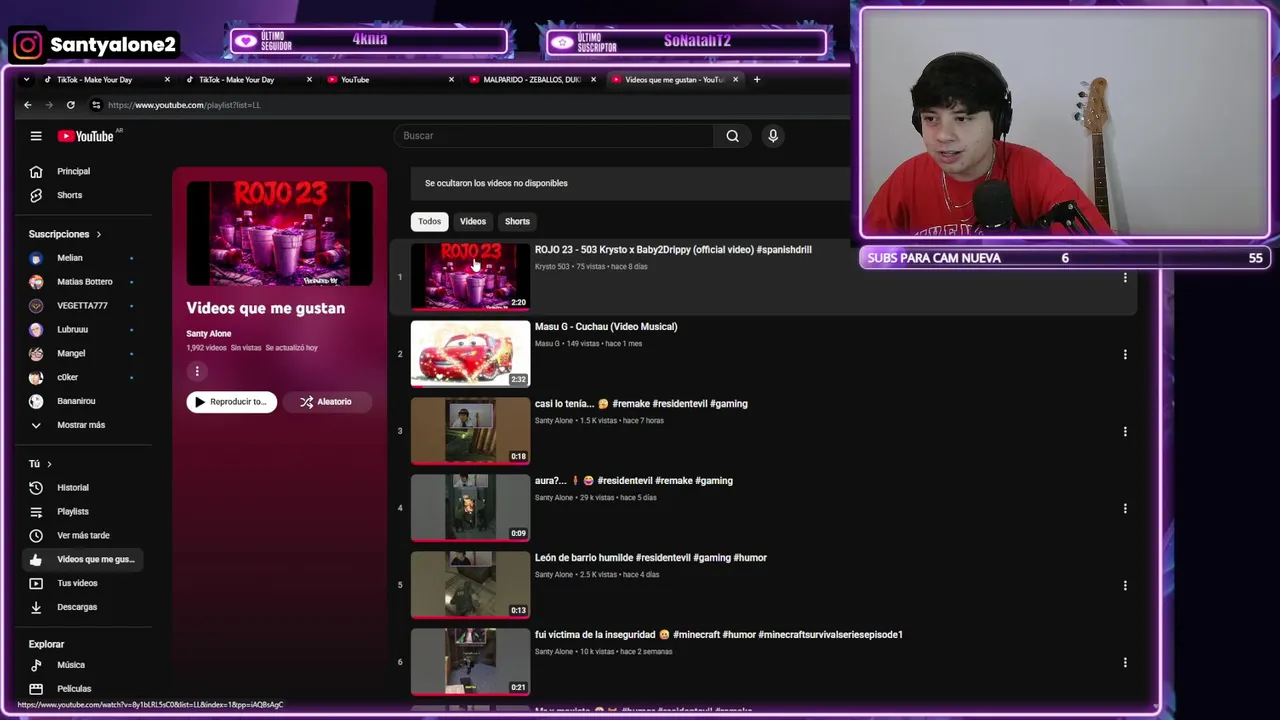Open Masu G channel link
This screenshot has height=720, width=1280.
547,344
